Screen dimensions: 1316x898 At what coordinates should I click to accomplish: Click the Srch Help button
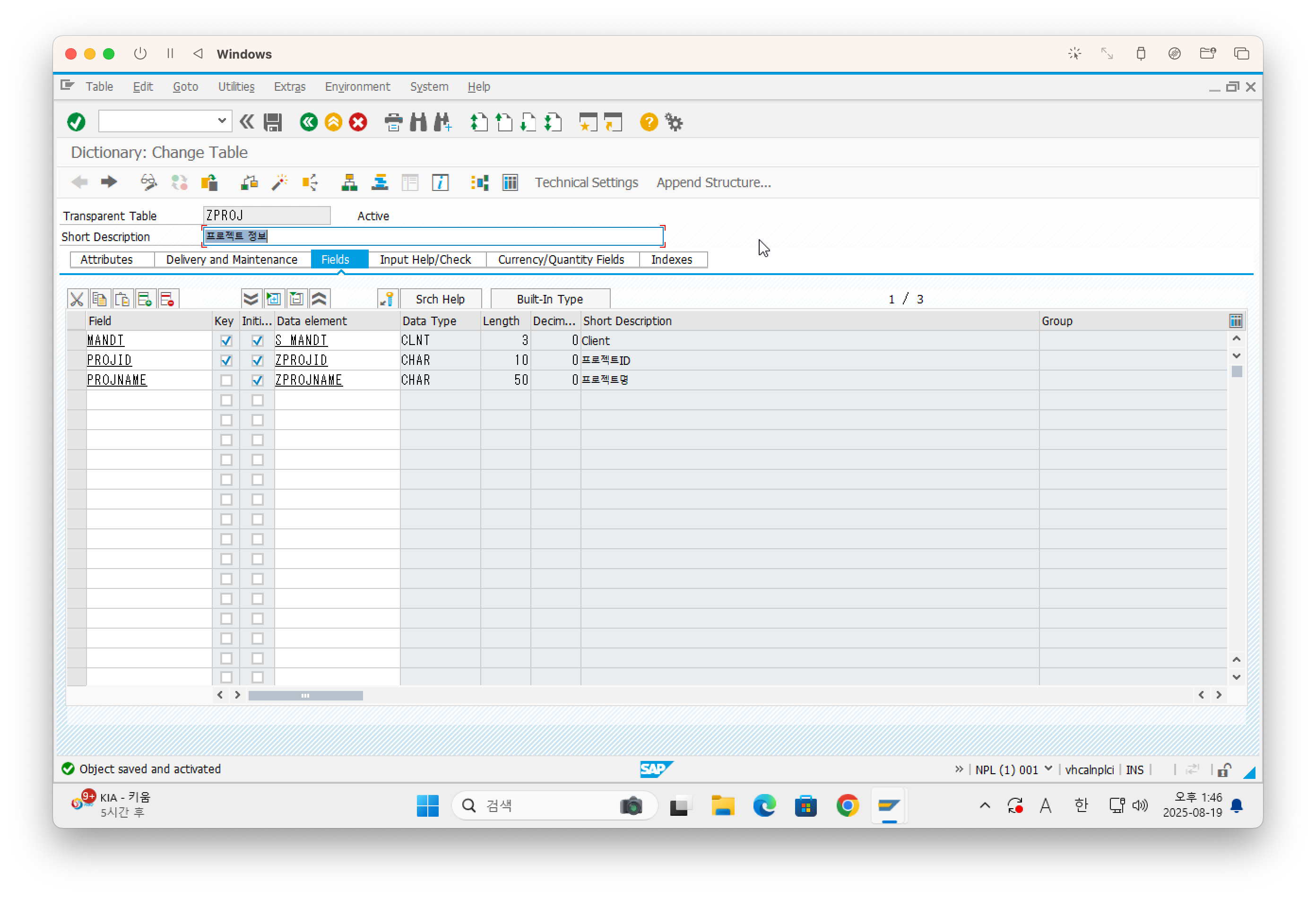click(440, 299)
